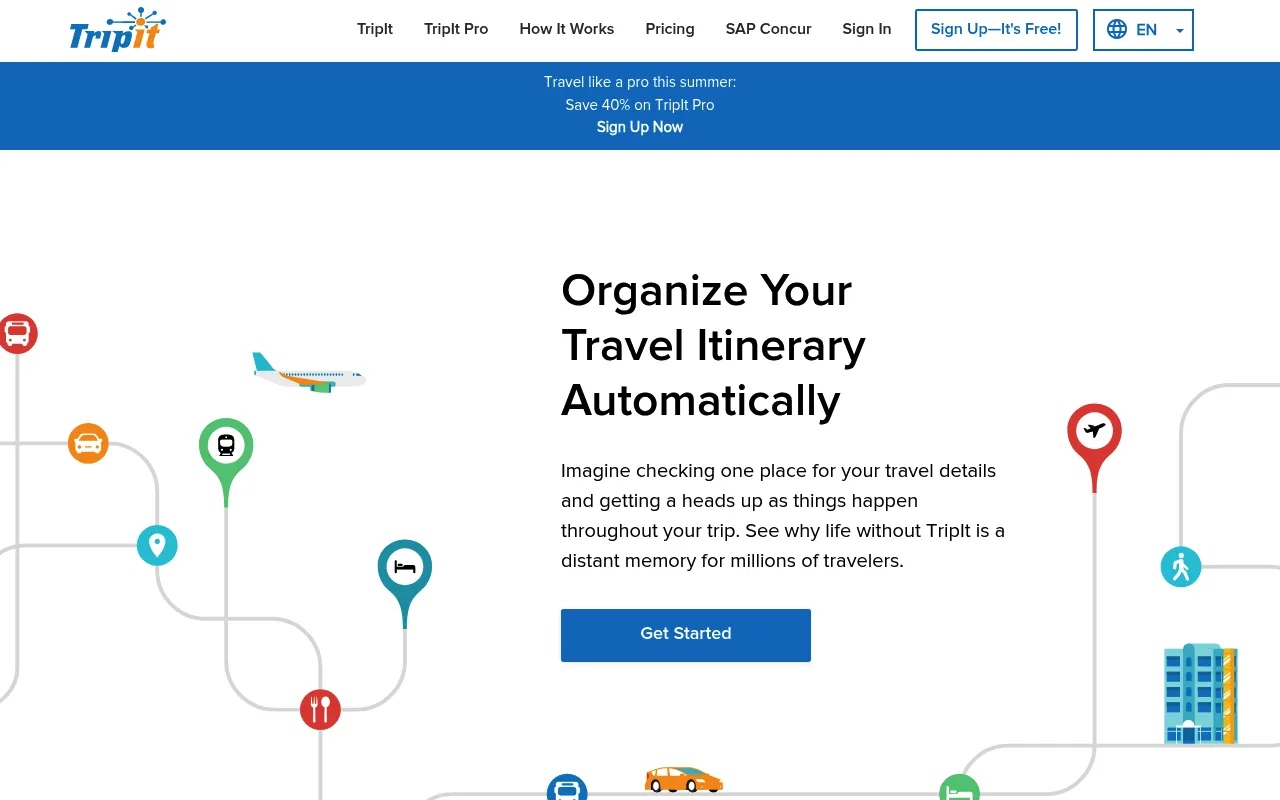Go to How It Works
The height and width of the screenshot is (800, 1280).
pyautogui.click(x=567, y=29)
